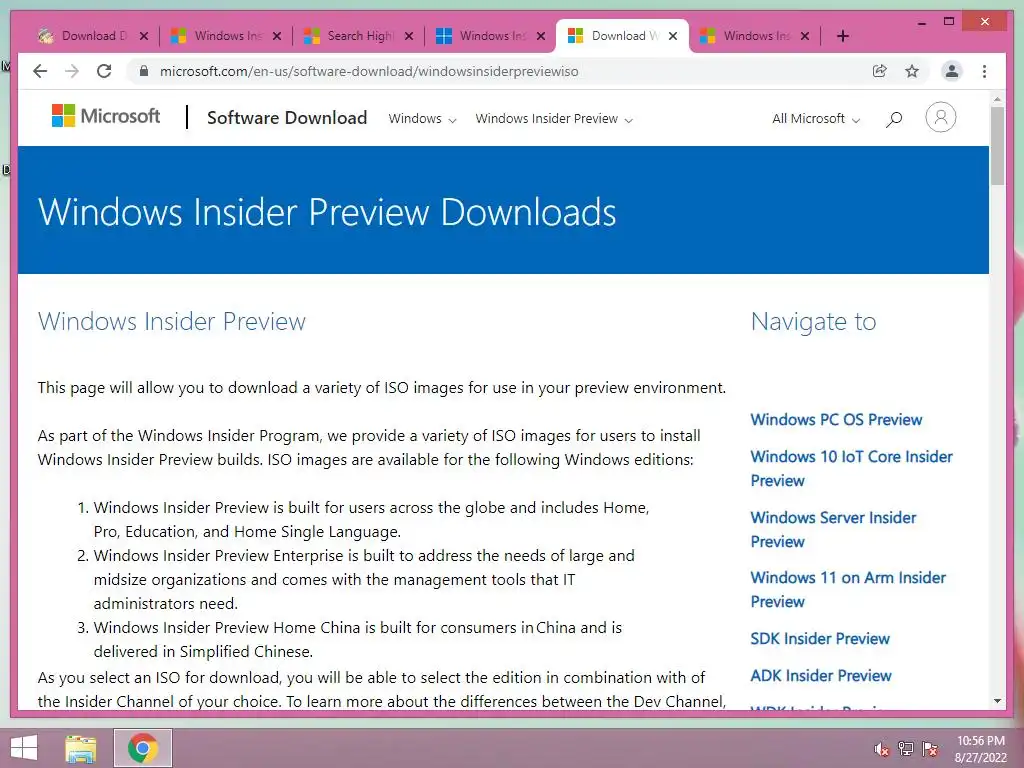This screenshot has height=768, width=1024.
Task: Click the Microsoft logo
Action: click(x=106, y=116)
